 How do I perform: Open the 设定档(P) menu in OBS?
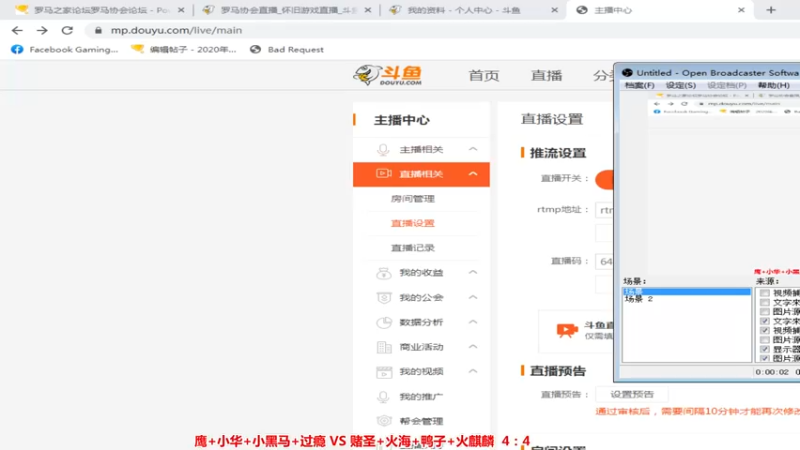727,85
